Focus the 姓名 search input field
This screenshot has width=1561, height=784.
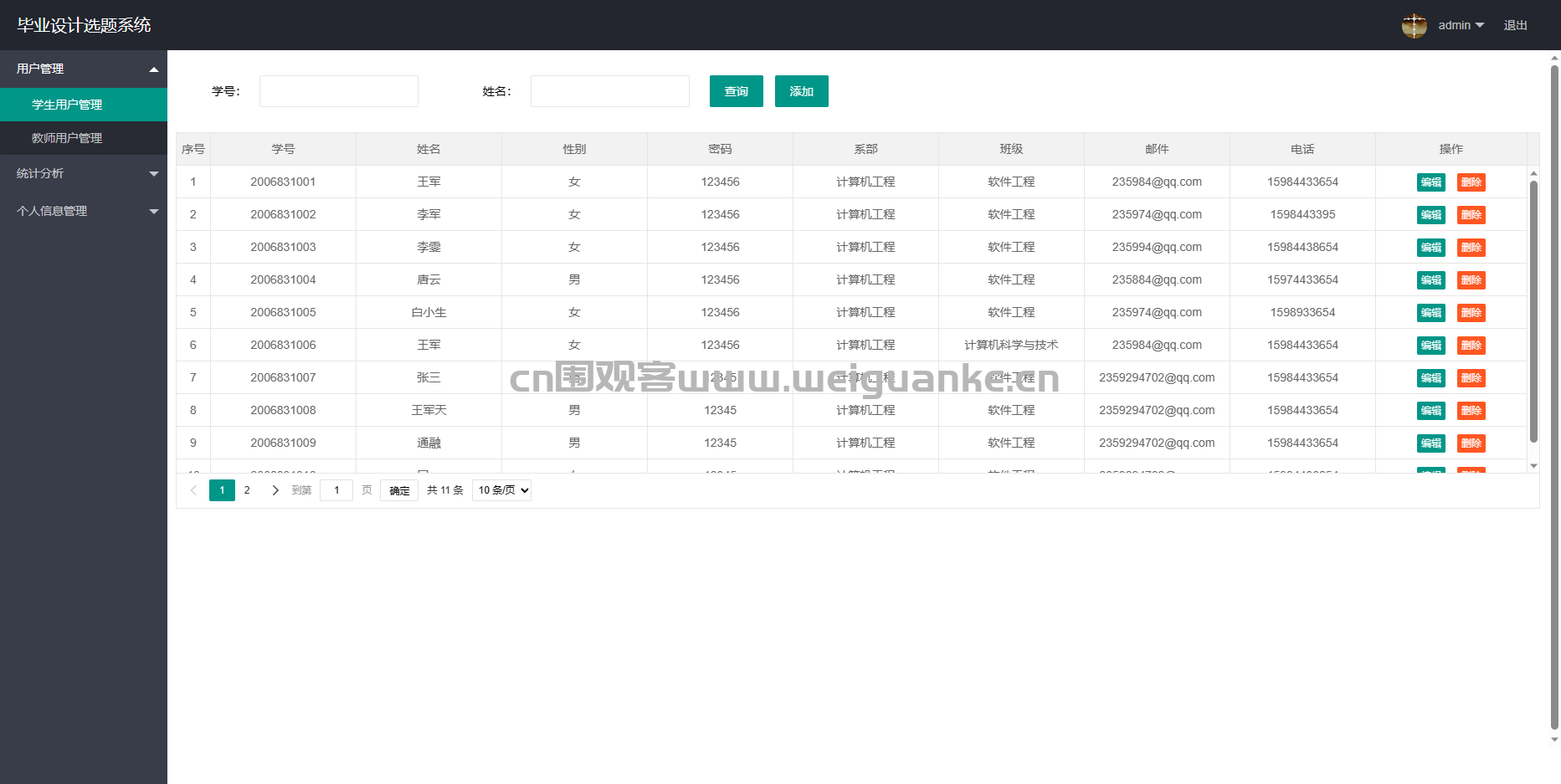click(x=610, y=91)
